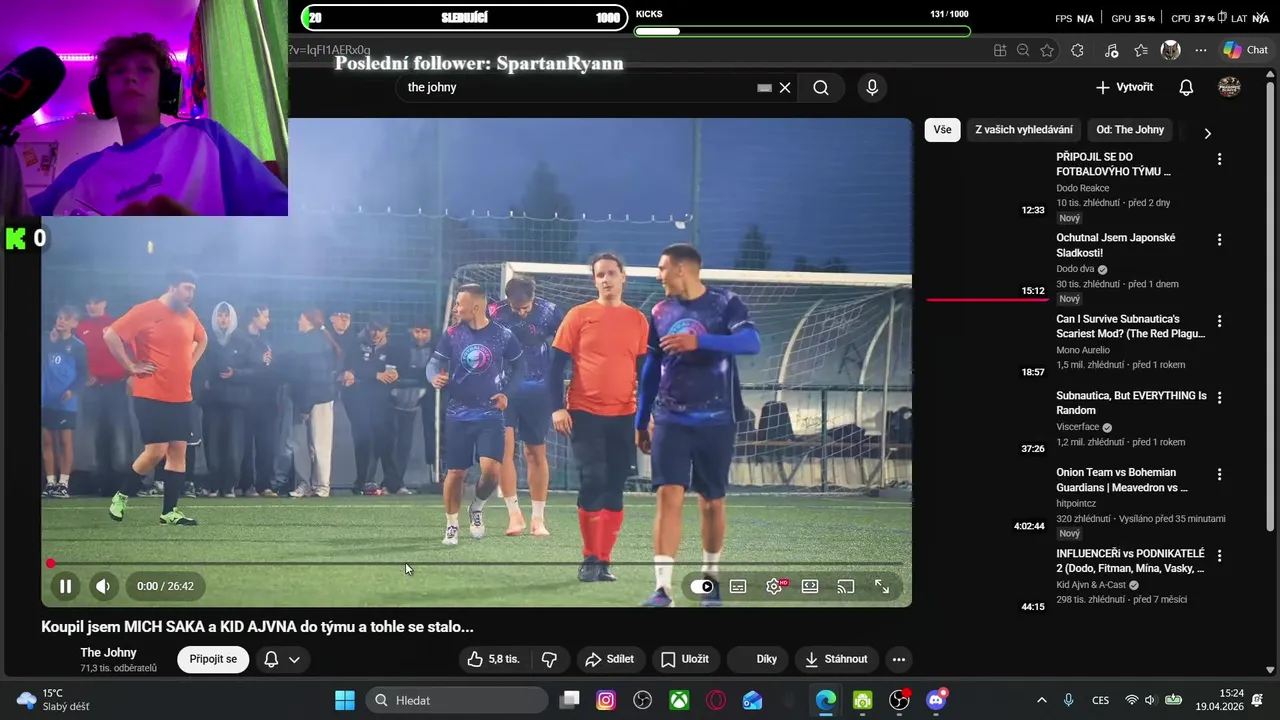This screenshot has width=1280, height=720.
Task: Join the channel via Připojit se
Action: [x=213, y=659]
